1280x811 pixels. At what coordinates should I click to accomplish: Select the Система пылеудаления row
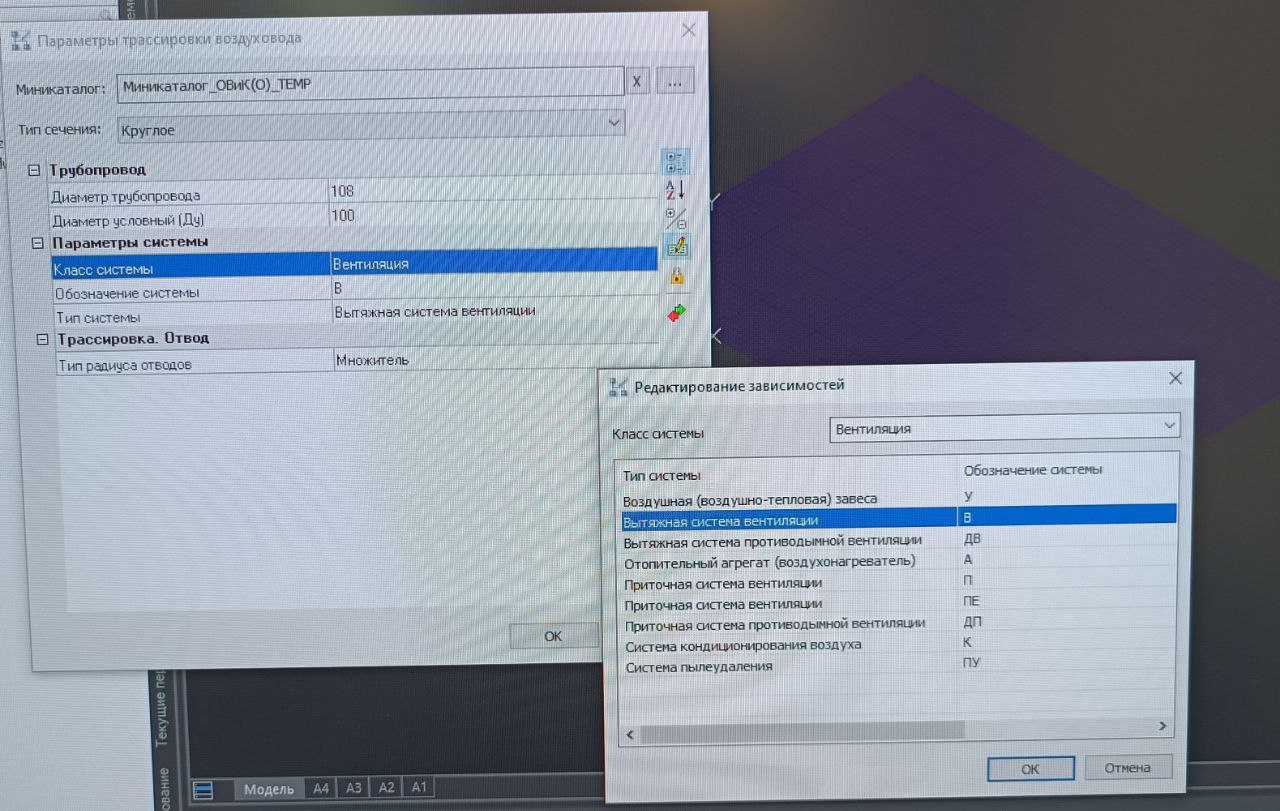[698, 667]
